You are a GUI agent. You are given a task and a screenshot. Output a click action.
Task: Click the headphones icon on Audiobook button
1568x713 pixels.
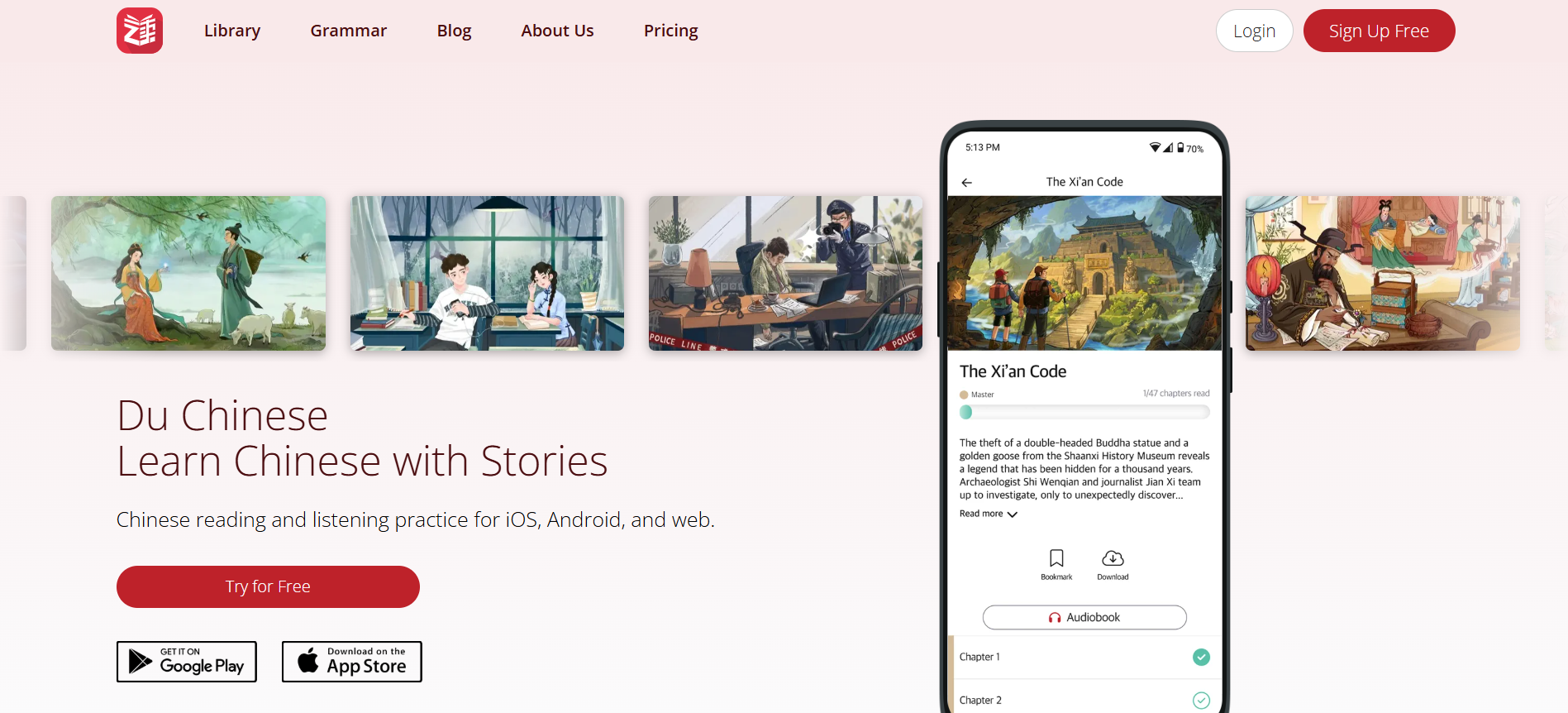(x=1055, y=618)
